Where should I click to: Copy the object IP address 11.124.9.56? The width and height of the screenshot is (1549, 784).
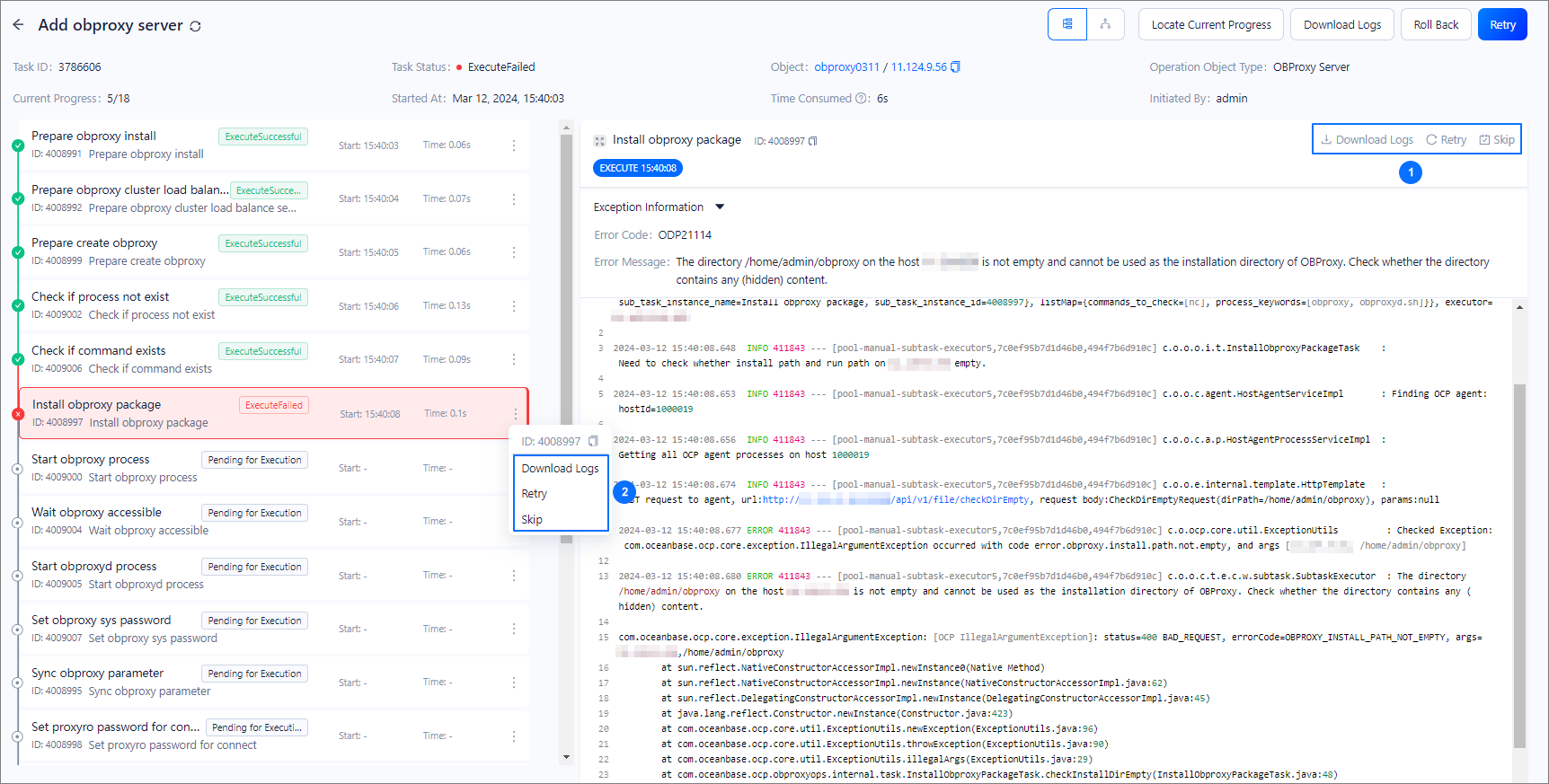coord(955,67)
